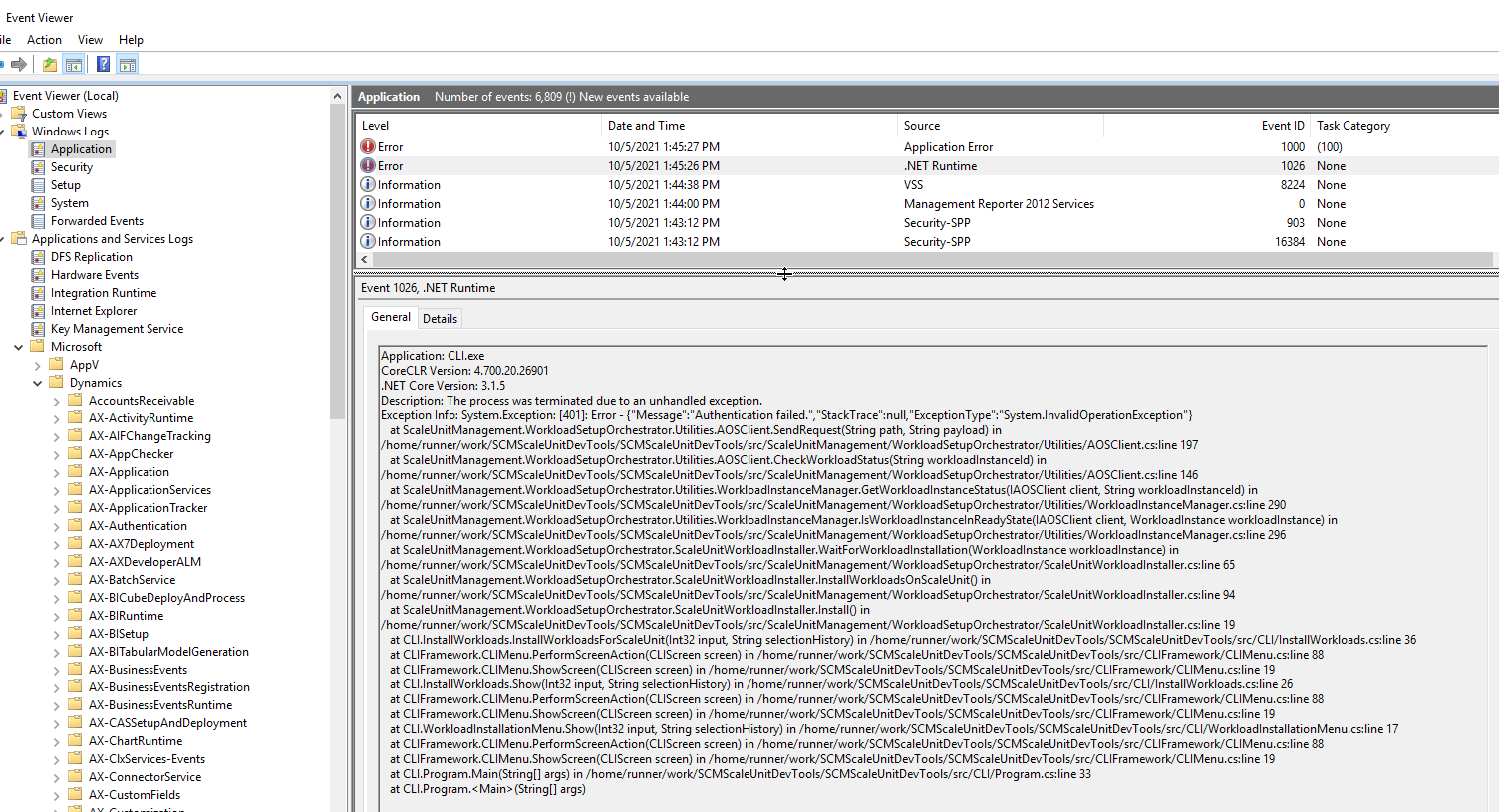Click the Information icon beside the VSS event
1499x812 pixels.
coord(369,184)
